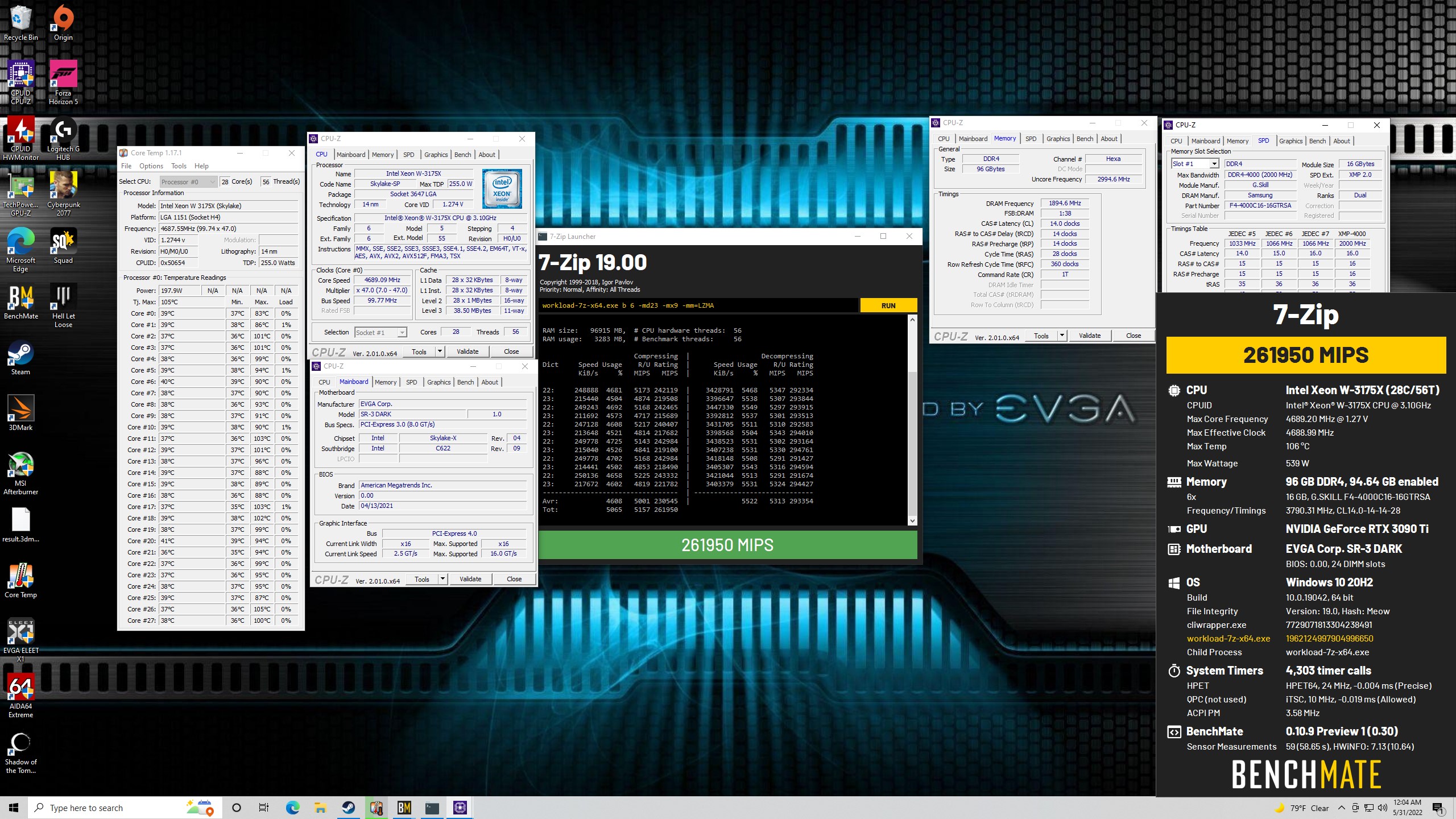
Task: Open EVGA ELEET X1 shortcut
Action: click(x=21, y=640)
